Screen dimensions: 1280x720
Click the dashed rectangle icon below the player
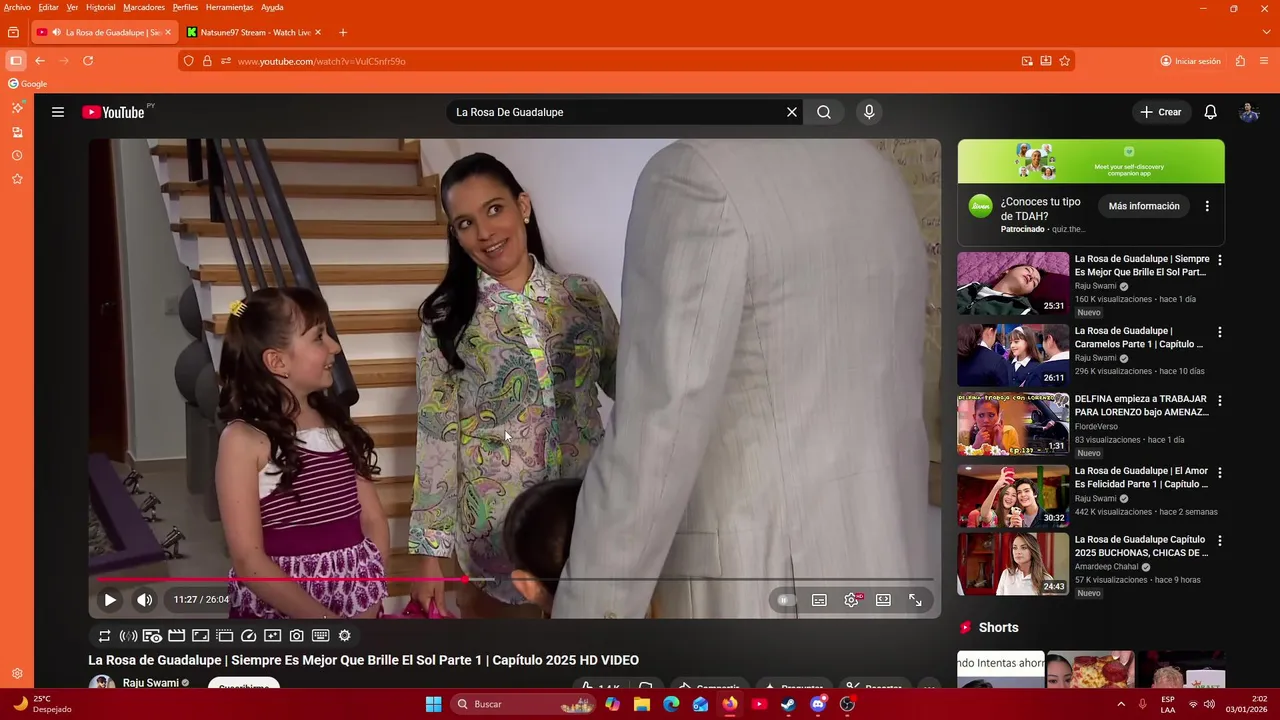[x=224, y=636]
